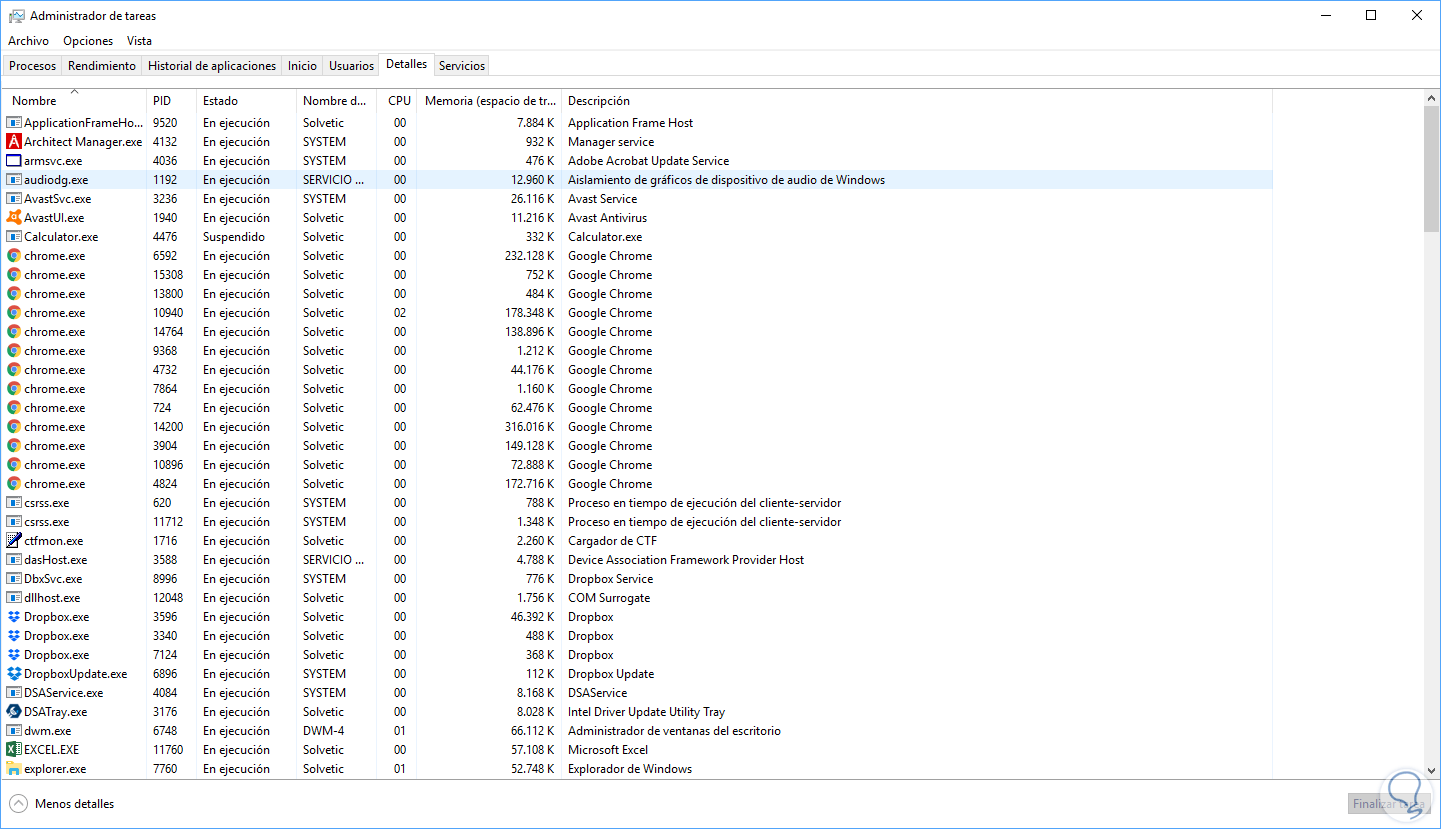Click the scrollbar up arrow
1441x829 pixels.
[1431, 97]
